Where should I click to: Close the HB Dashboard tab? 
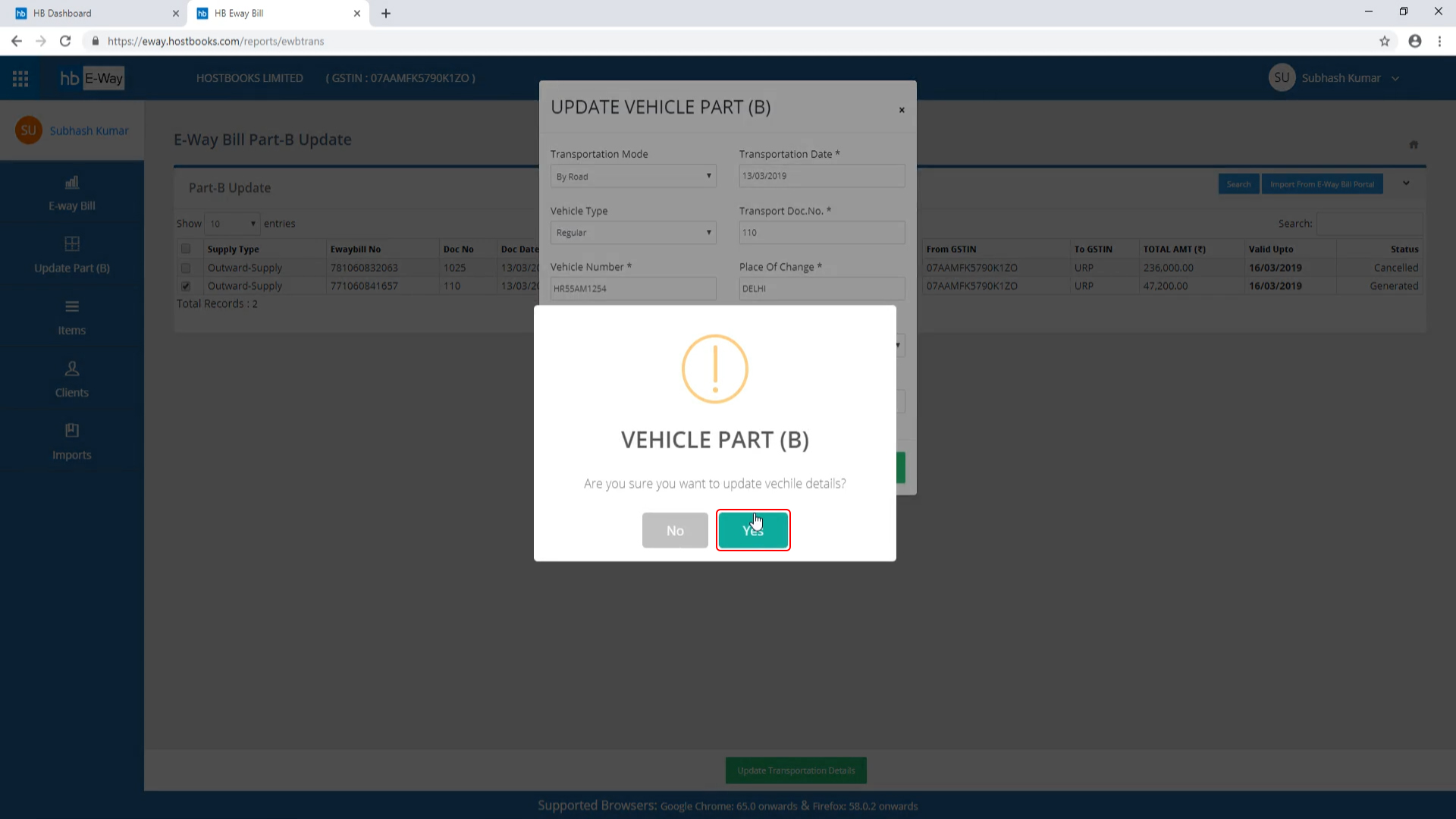click(x=176, y=13)
